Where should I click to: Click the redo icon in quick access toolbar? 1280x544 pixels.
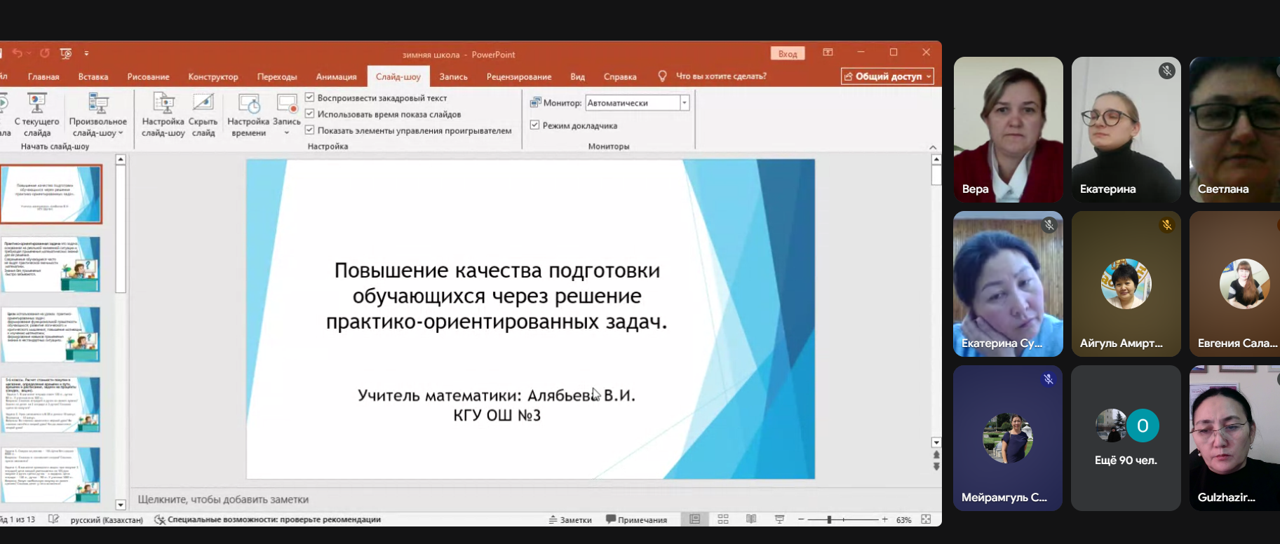pos(44,53)
